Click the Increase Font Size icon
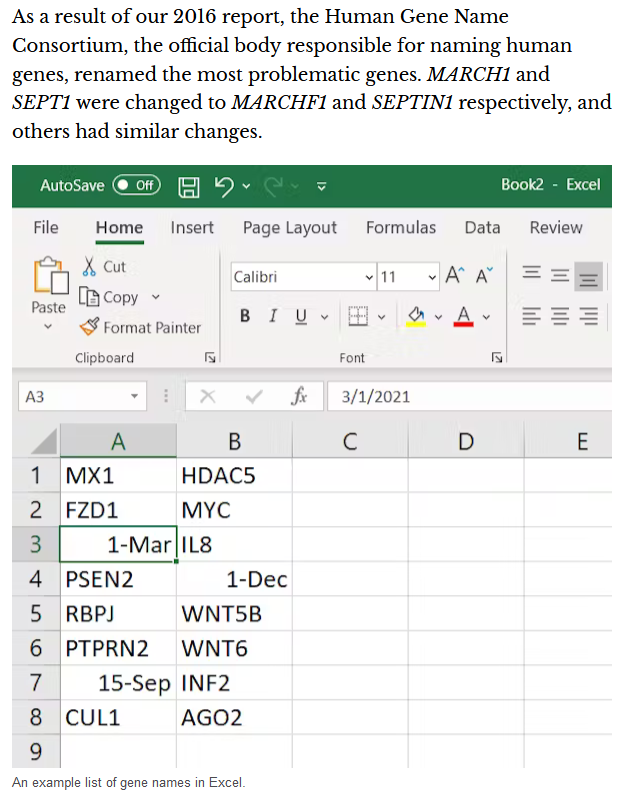The width and height of the screenshot is (627, 794). click(455, 277)
